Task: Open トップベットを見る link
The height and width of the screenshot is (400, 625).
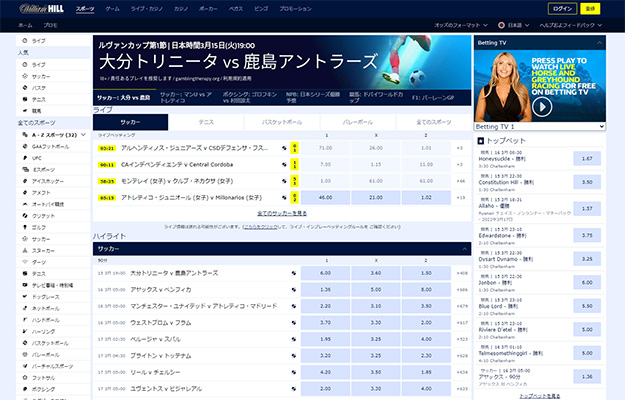Action: 540,396
